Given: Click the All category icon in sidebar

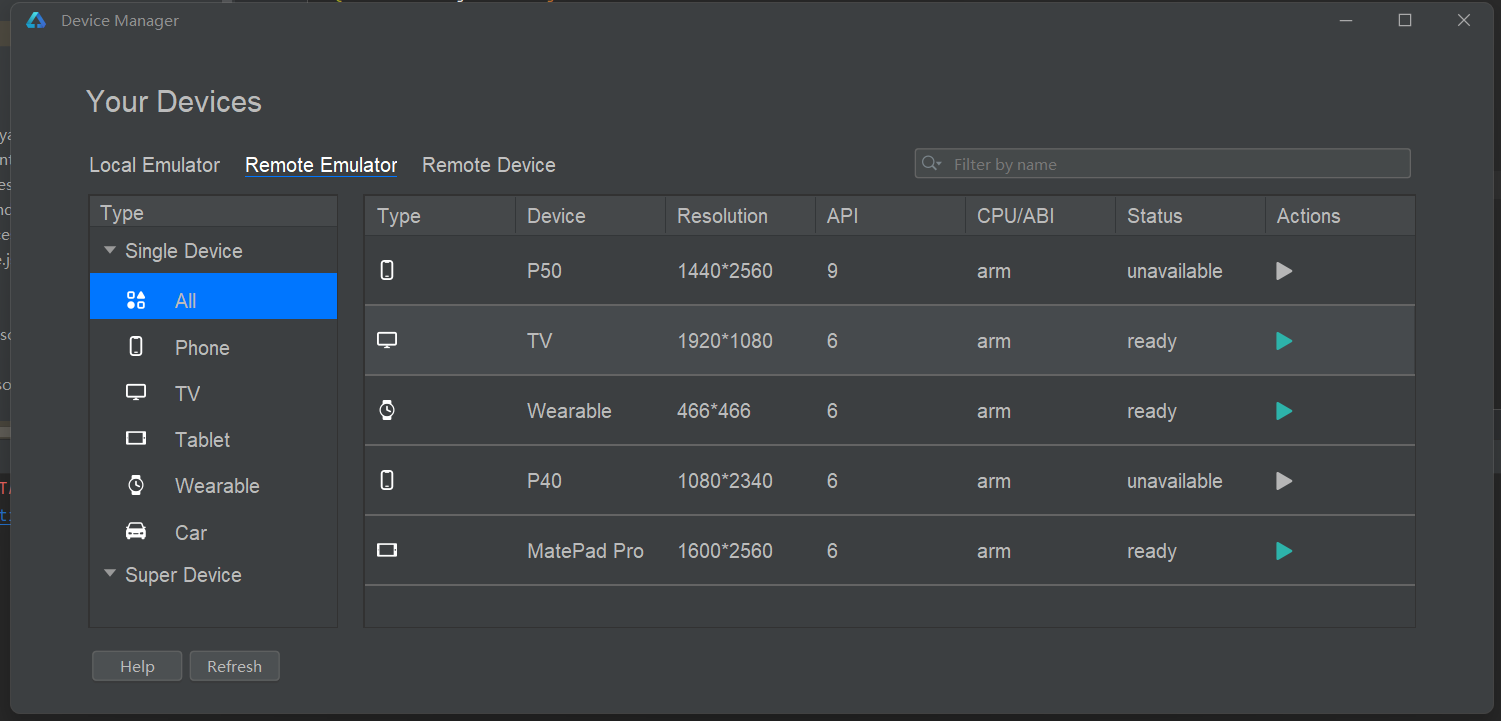Looking at the screenshot, I should pos(136,300).
